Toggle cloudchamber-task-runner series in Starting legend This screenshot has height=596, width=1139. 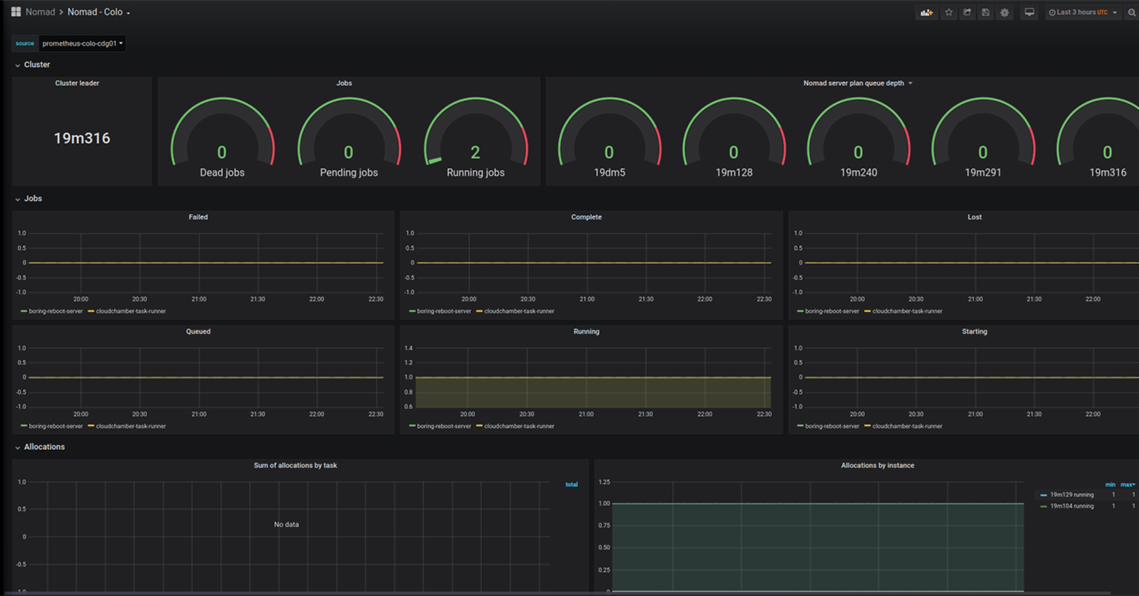907,426
